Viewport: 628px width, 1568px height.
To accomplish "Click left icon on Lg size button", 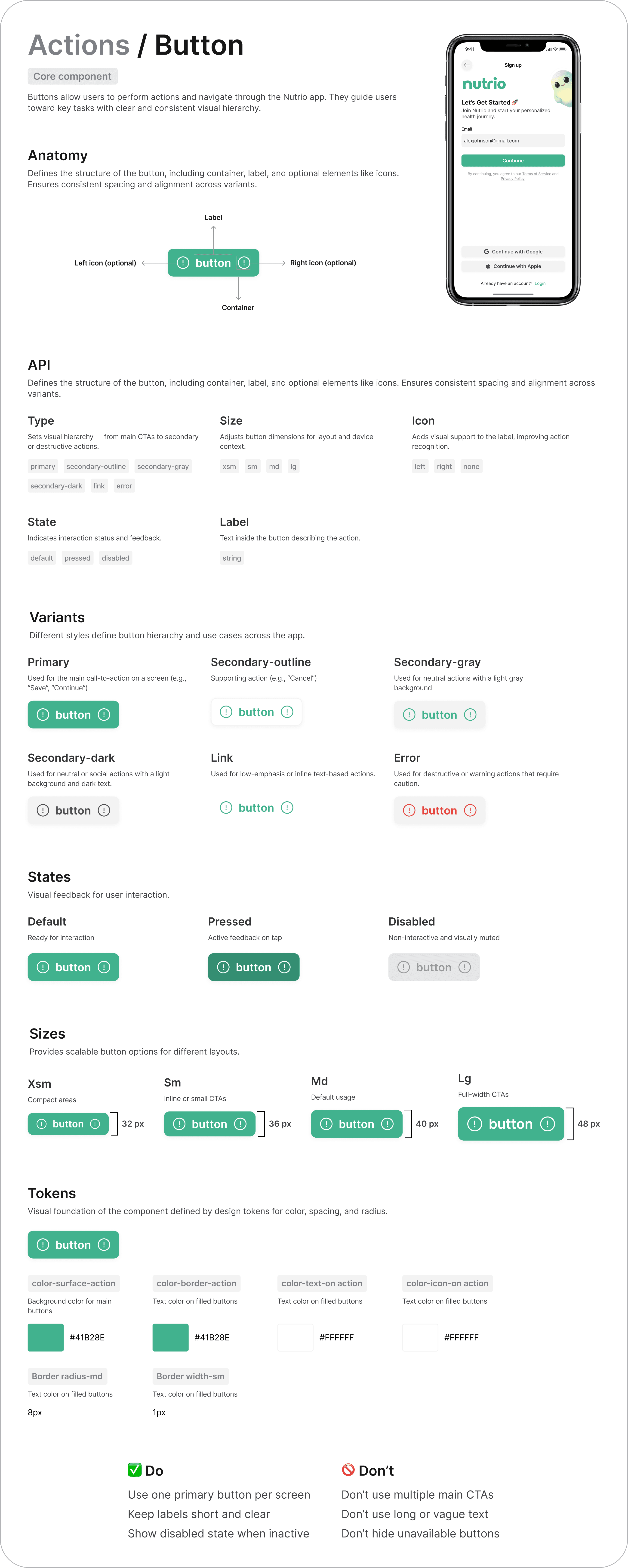I will [x=475, y=1124].
